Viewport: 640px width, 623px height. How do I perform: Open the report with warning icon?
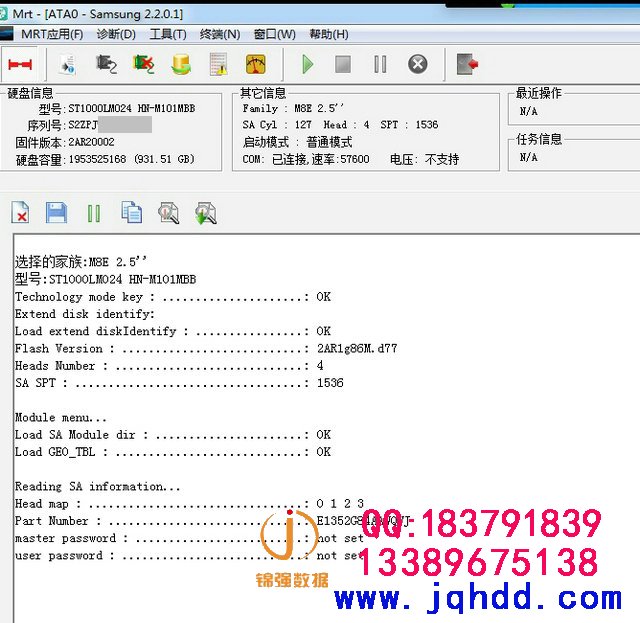(218, 65)
